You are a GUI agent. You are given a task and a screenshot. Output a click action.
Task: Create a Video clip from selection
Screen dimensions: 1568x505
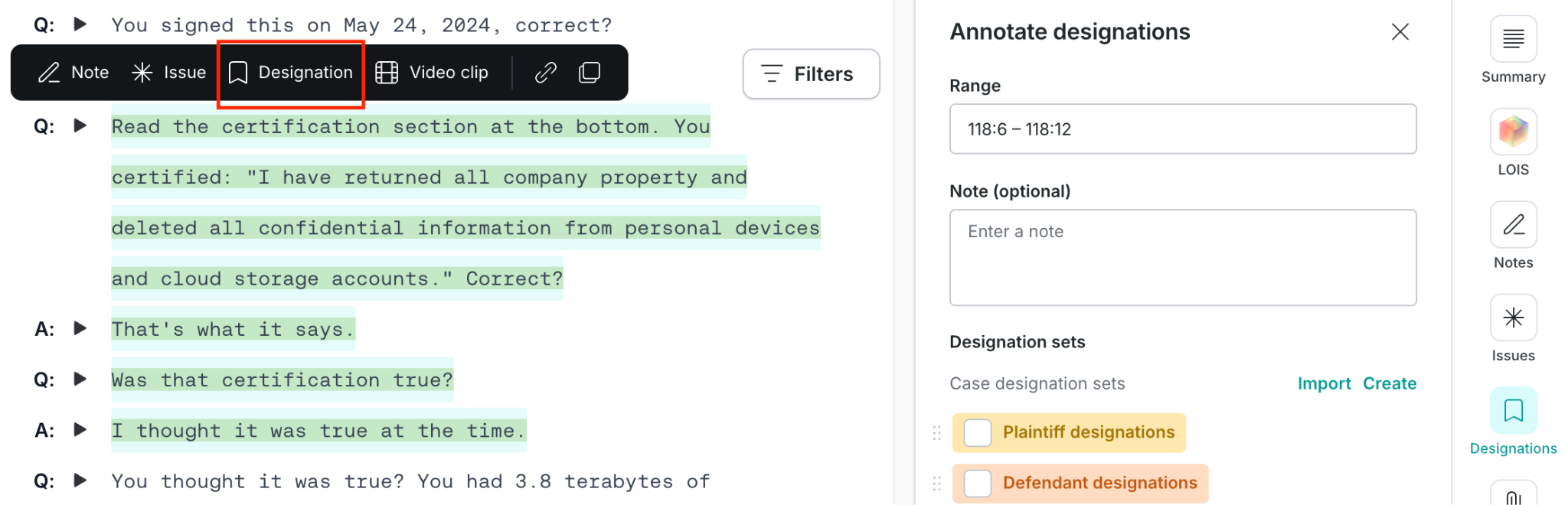[432, 73]
